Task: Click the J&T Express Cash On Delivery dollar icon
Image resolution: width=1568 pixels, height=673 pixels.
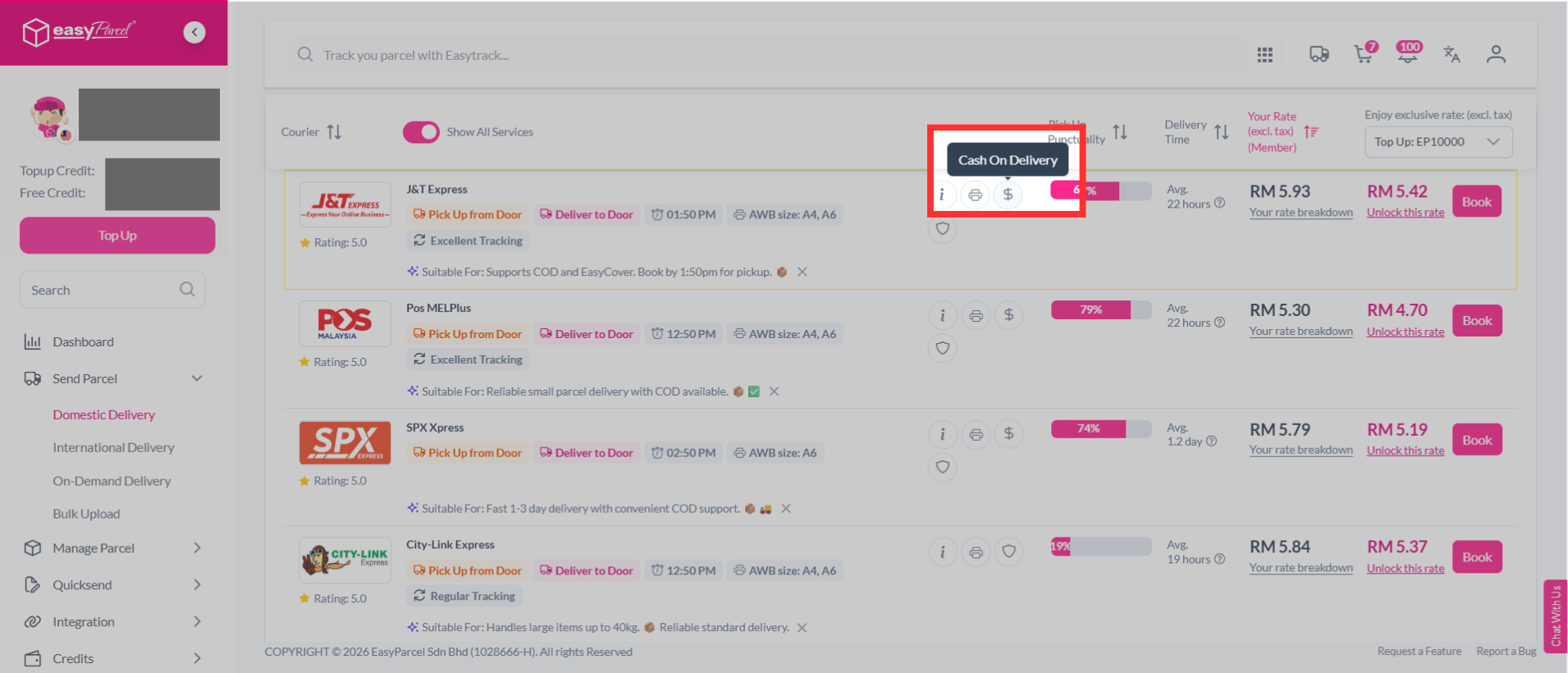Action: 1008,195
